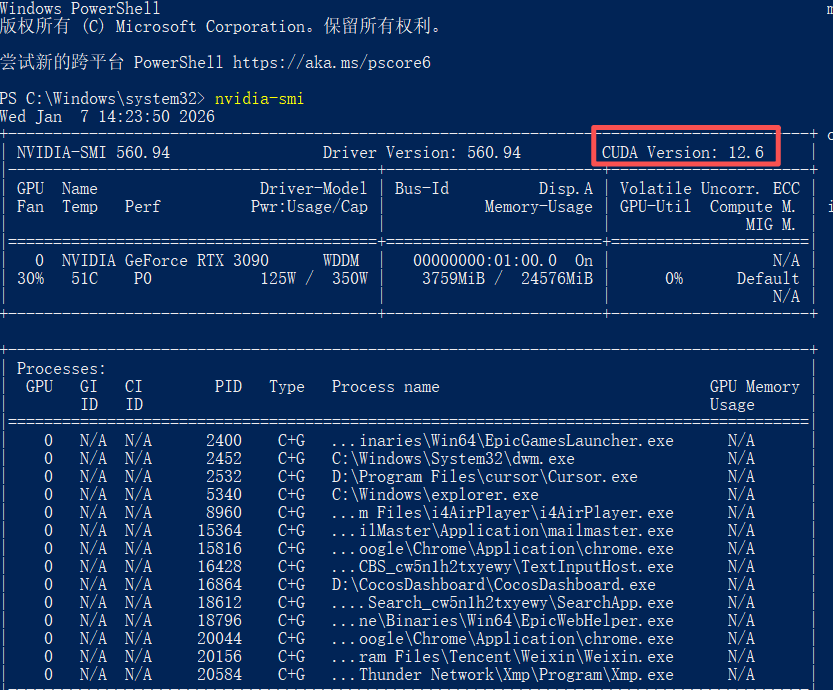Select the Cursor.exe process path
833x690 pixels.
[484, 477]
